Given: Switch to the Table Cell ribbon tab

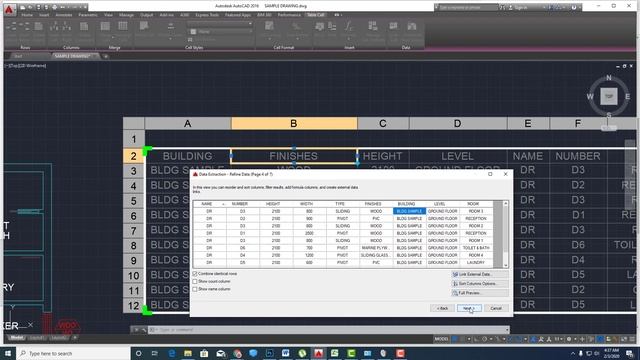Looking at the screenshot, I should point(315,15).
